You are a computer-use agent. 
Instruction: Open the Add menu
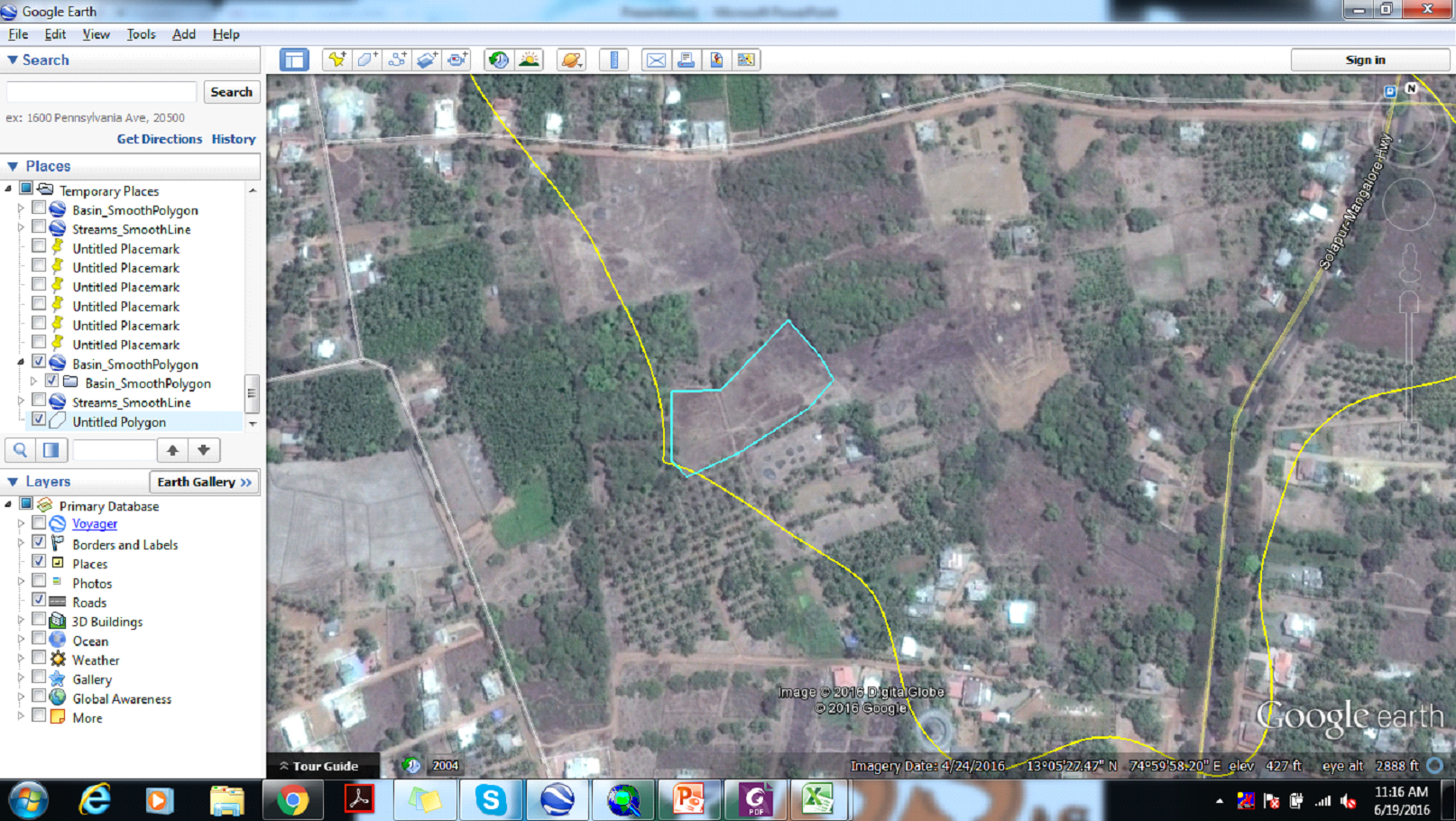184,34
